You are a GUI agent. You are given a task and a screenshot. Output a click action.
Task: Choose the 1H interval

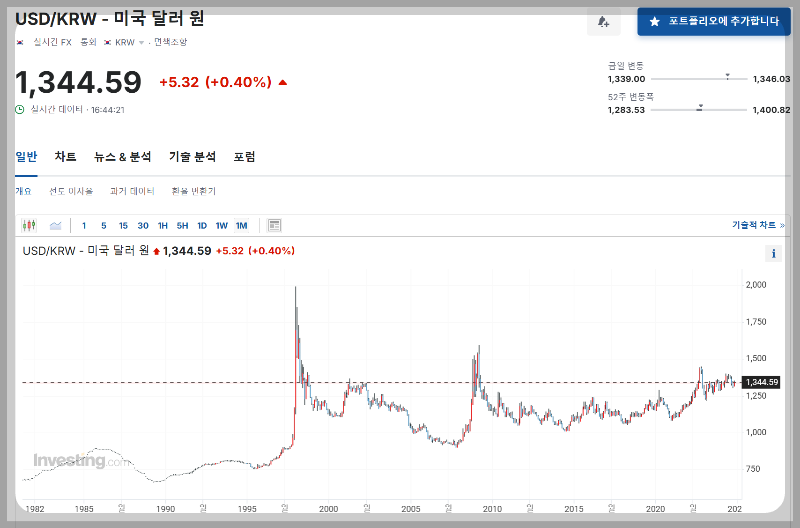tap(163, 225)
